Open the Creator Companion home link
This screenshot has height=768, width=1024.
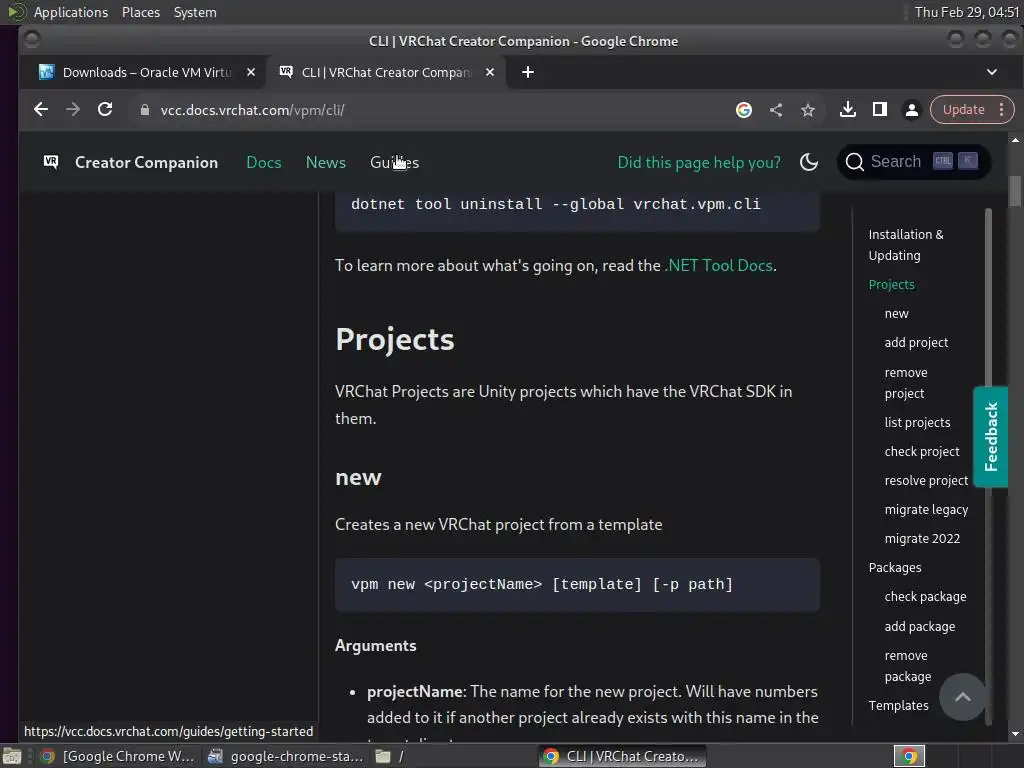(146, 163)
